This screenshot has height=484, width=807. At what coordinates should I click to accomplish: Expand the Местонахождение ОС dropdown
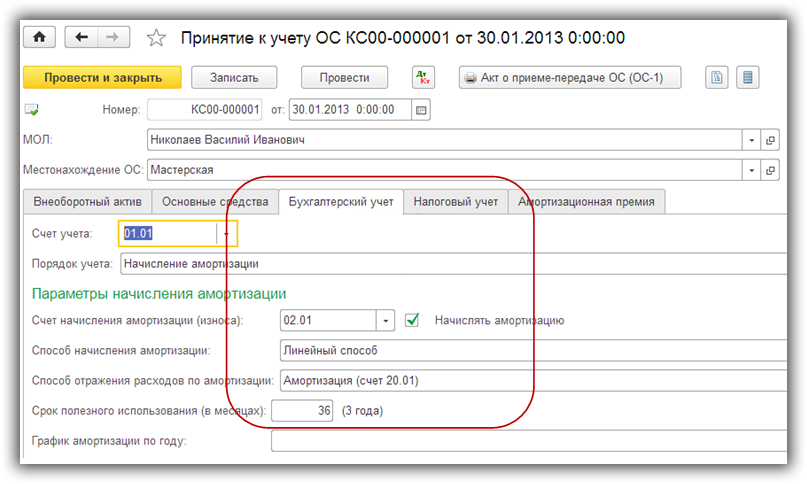click(x=751, y=170)
